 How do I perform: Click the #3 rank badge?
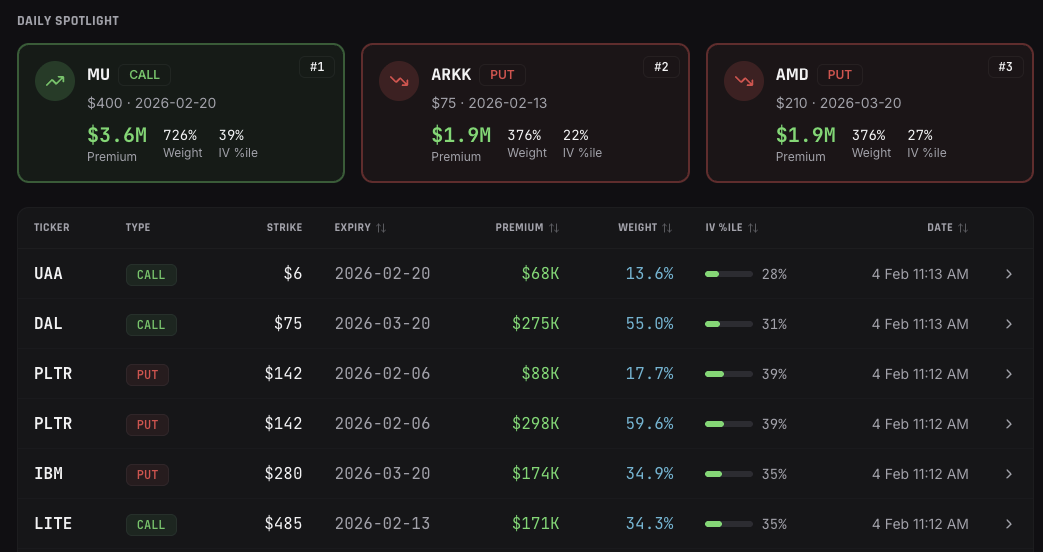pos(1005,67)
